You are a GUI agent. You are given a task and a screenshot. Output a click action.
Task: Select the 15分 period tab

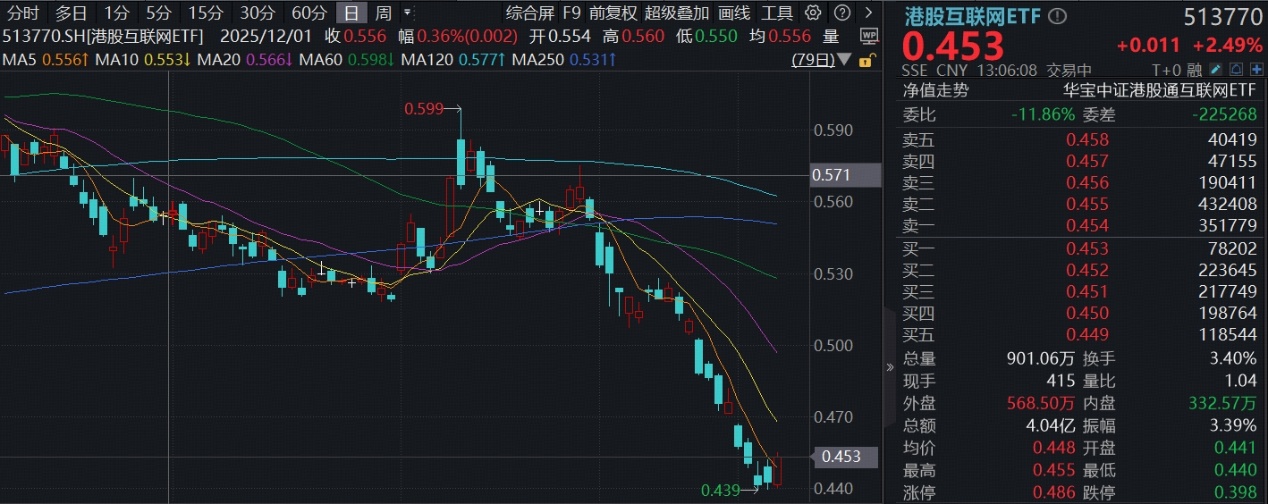205,13
